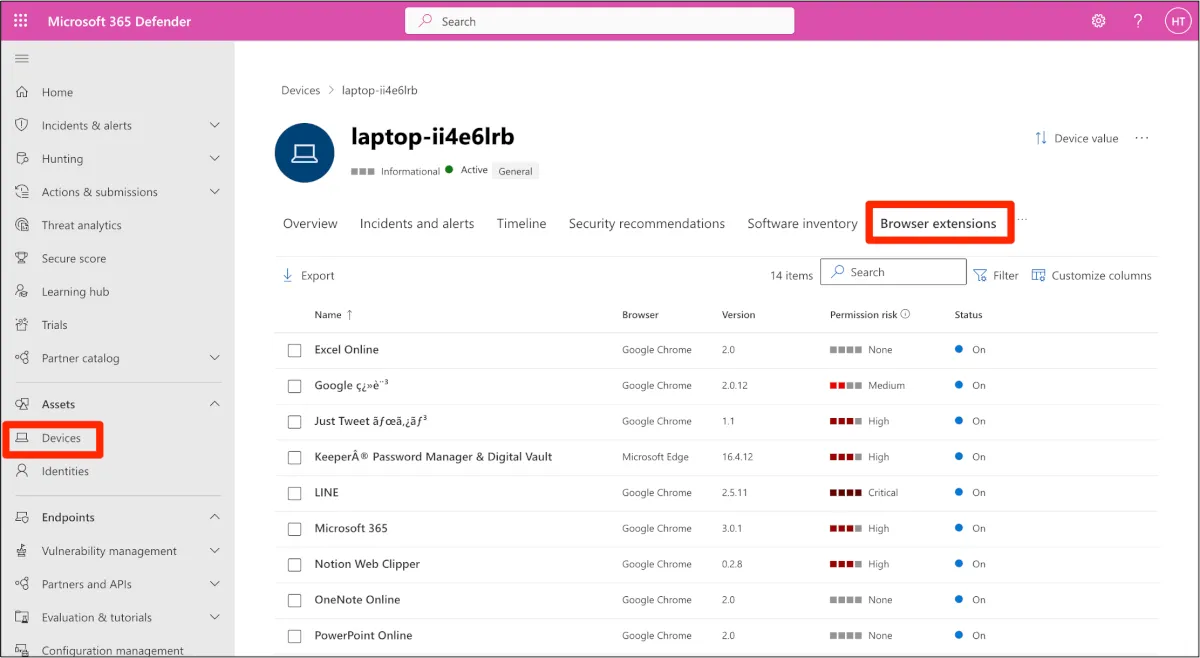The width and height of the screenshot is (1200, 658).
Task: Click the Device value button
Action: coord(1076,138)
